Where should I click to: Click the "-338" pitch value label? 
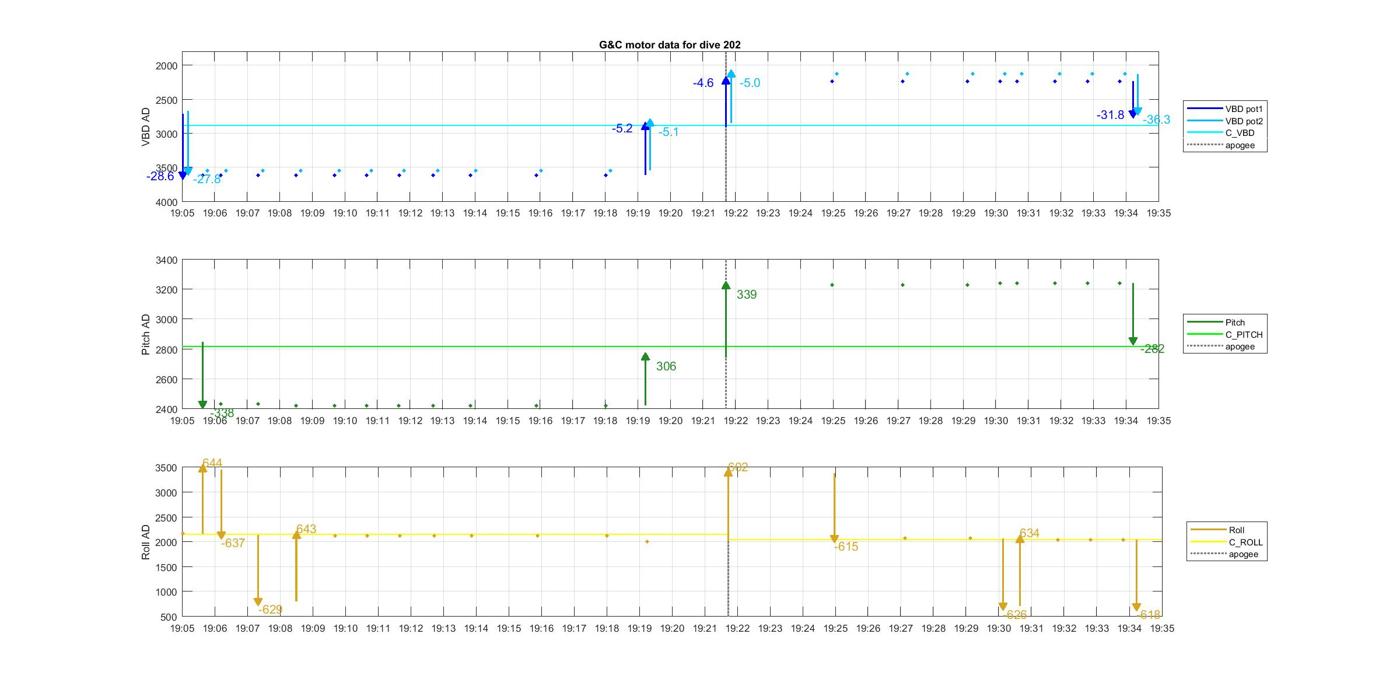pos(222,413)
